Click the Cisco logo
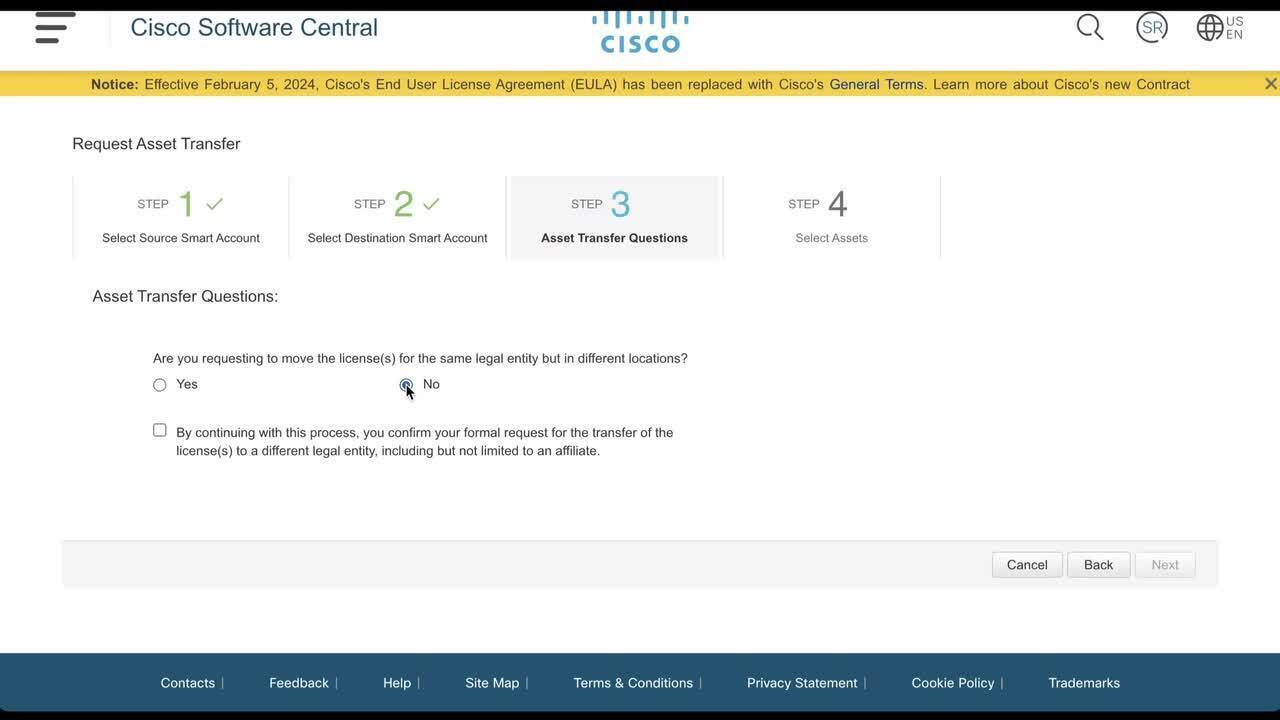1280x720 pixels. pos(640,31)
